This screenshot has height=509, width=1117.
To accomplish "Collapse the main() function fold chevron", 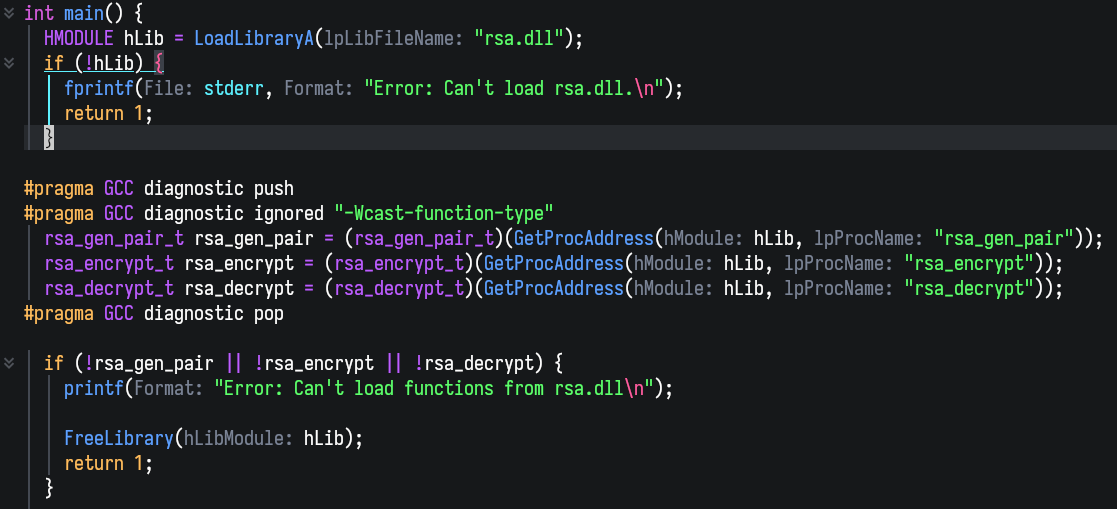I will [9, 12].
